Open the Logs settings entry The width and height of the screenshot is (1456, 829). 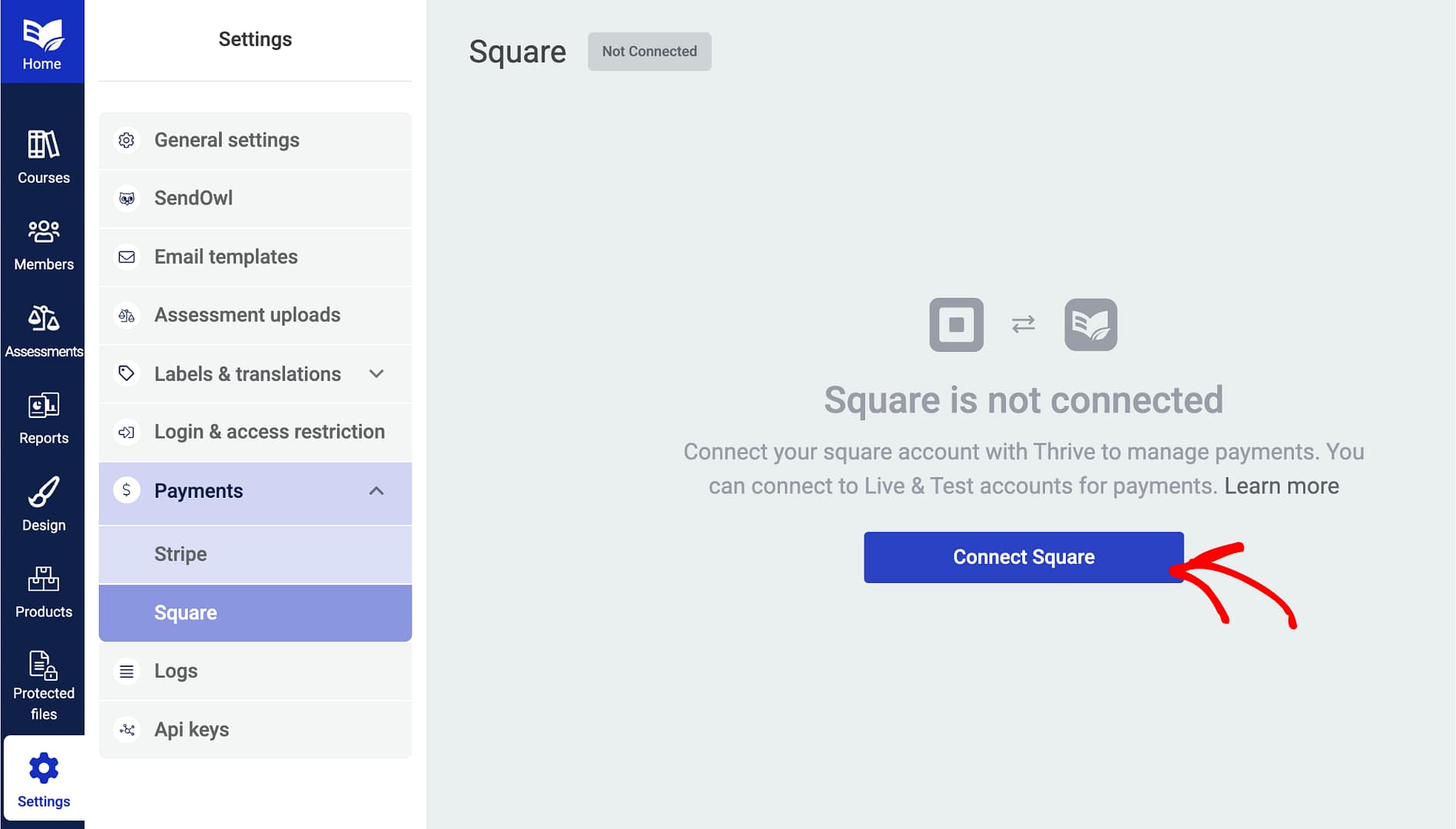[176, 671]
